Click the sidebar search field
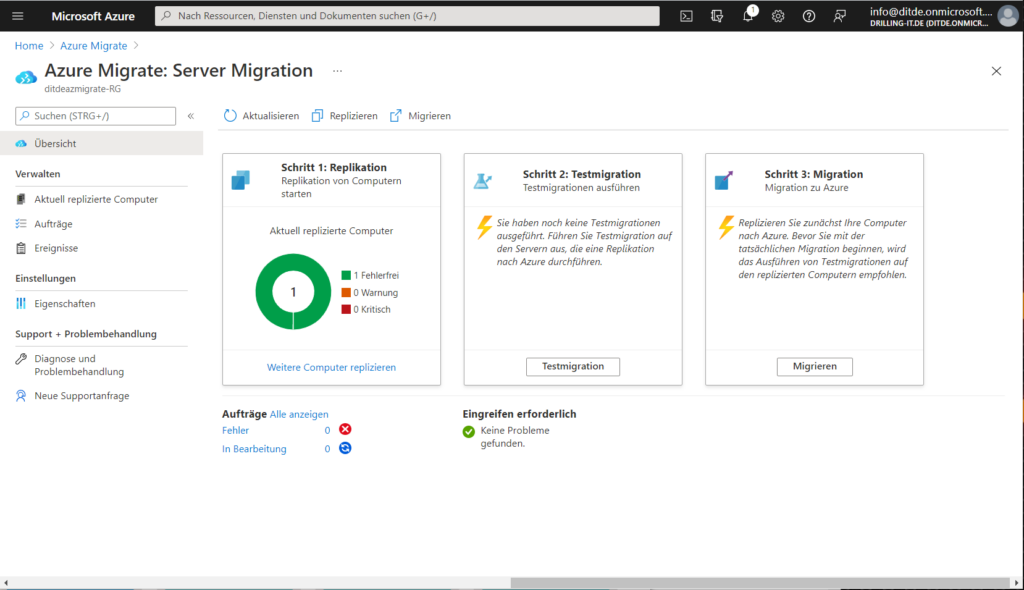Screen dimensions: 1024x590 click(x=95, y=116)
